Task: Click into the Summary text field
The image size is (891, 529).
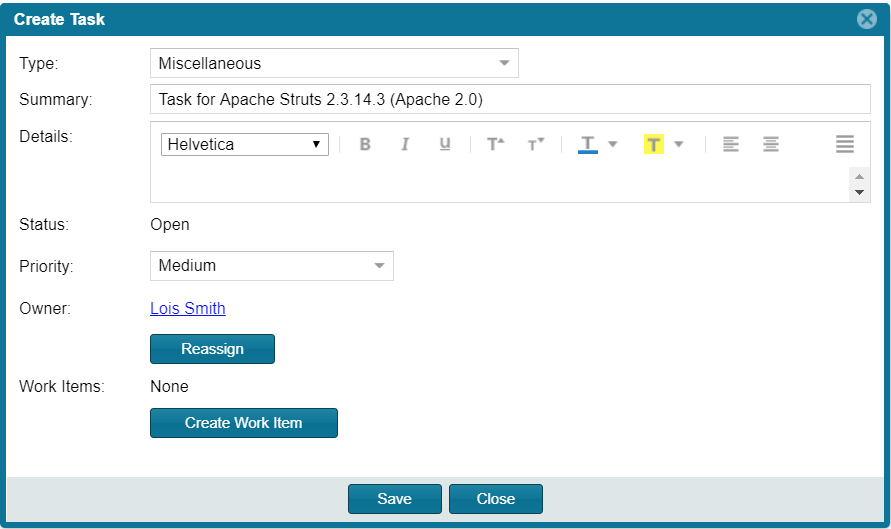Action: 510,99
